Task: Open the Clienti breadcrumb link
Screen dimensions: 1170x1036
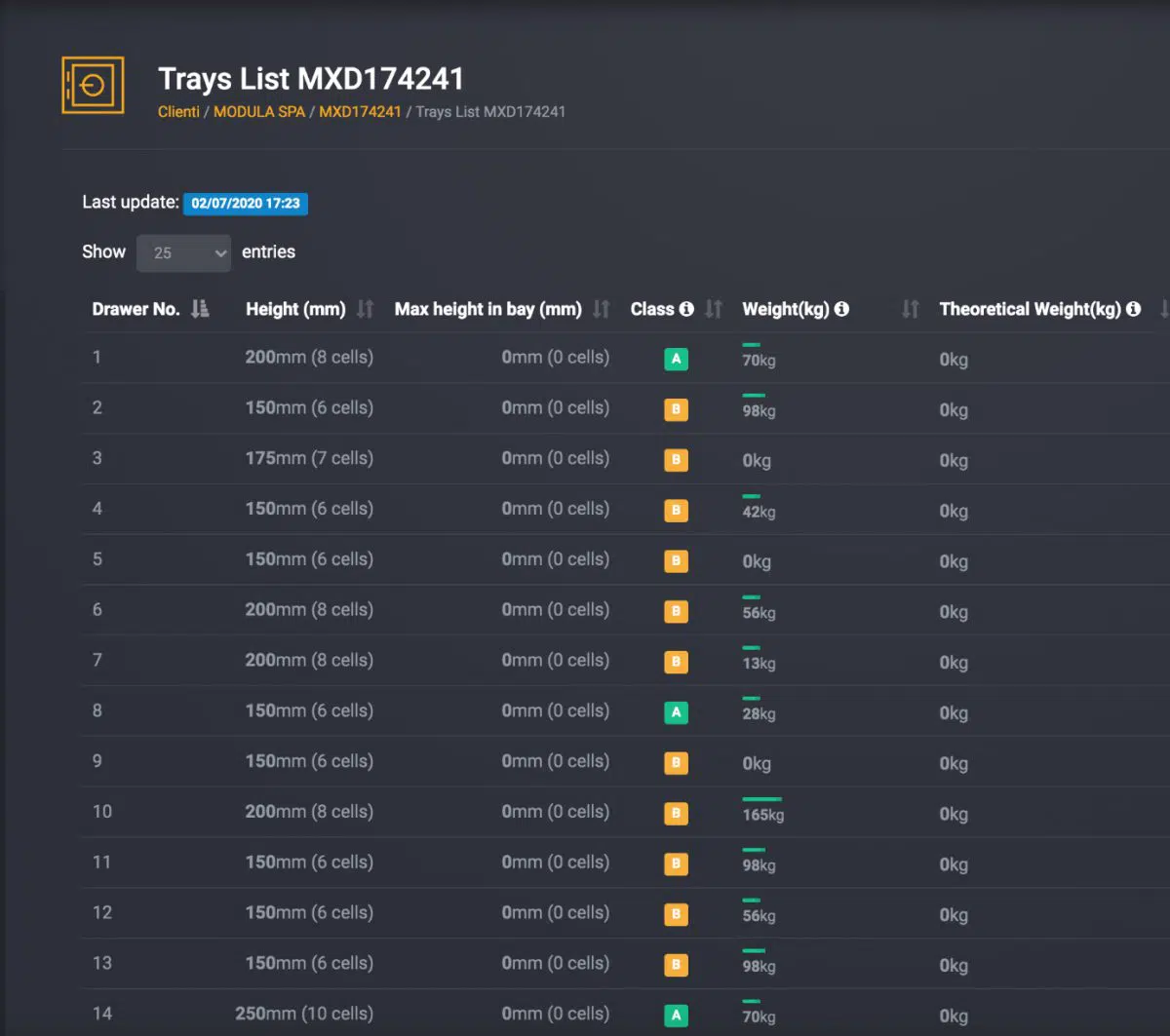Action: [x=178, y=112]
